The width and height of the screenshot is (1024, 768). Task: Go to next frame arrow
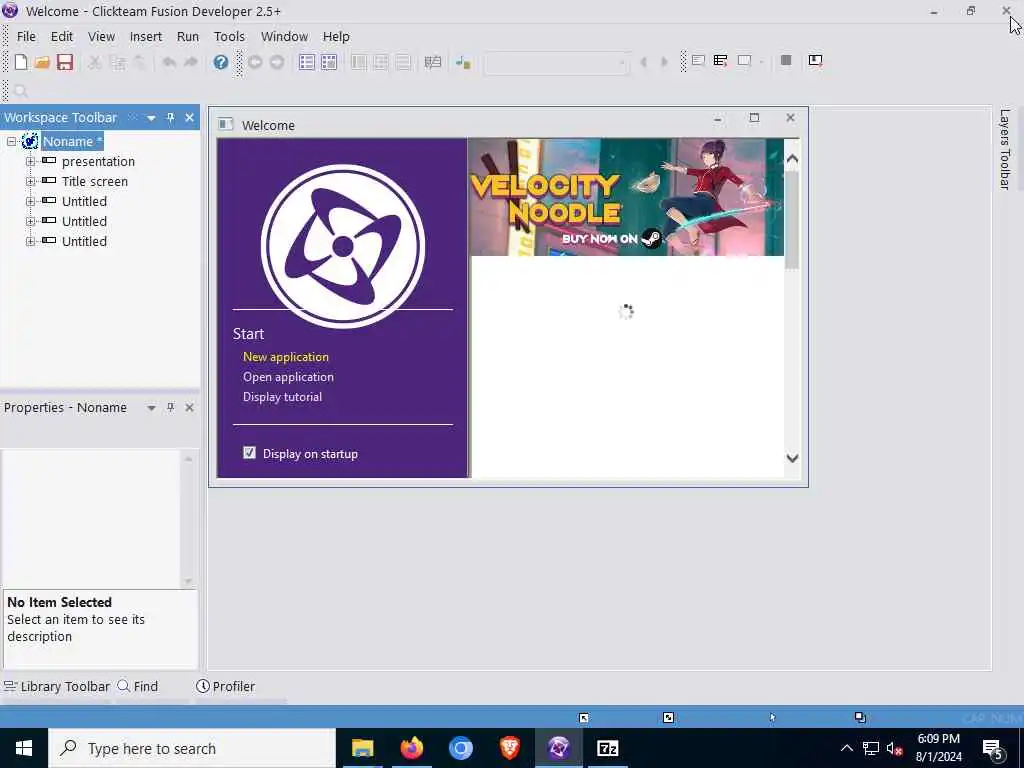click(x=664, y=62)
